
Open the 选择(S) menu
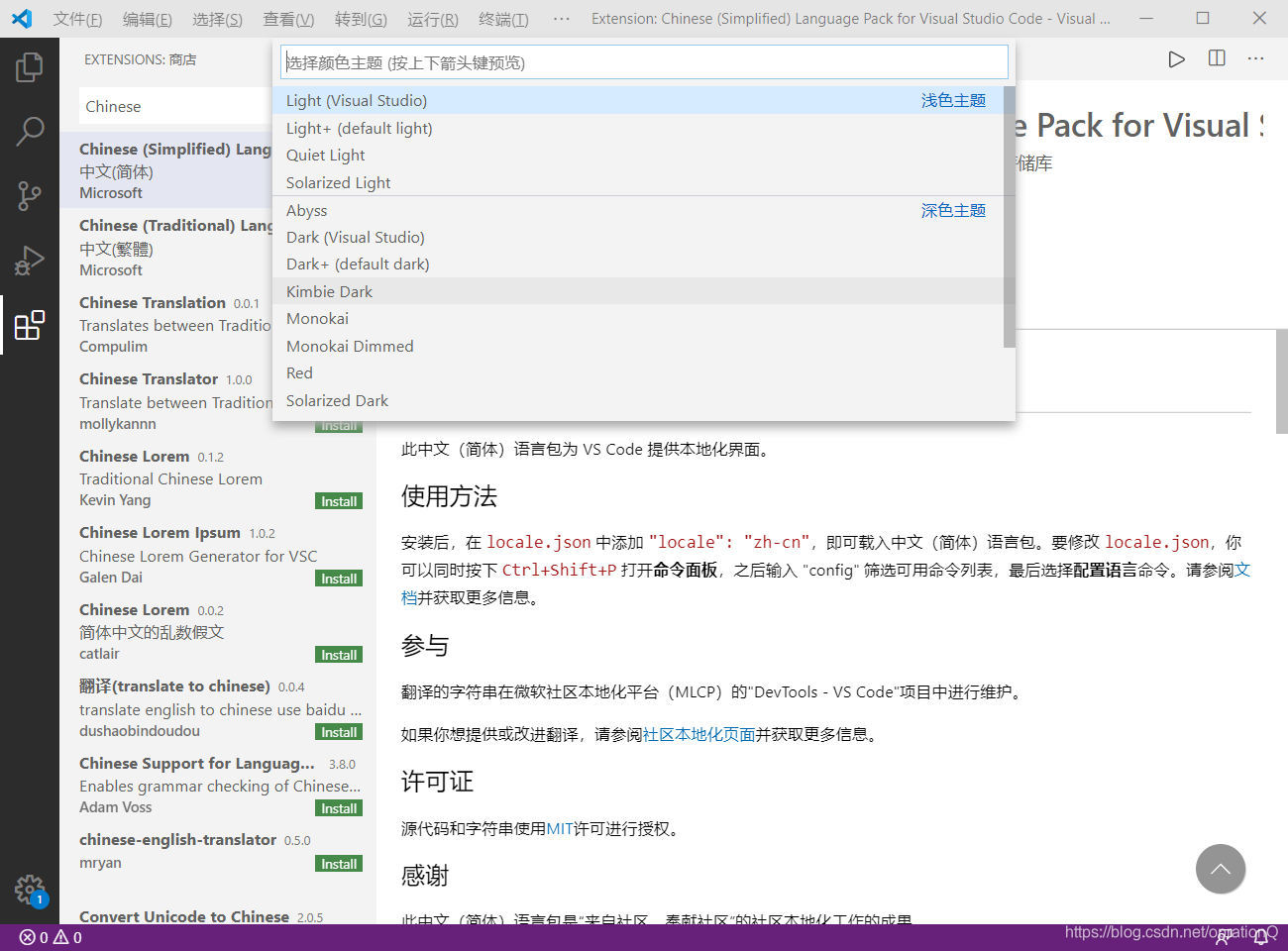click(217, 19)
